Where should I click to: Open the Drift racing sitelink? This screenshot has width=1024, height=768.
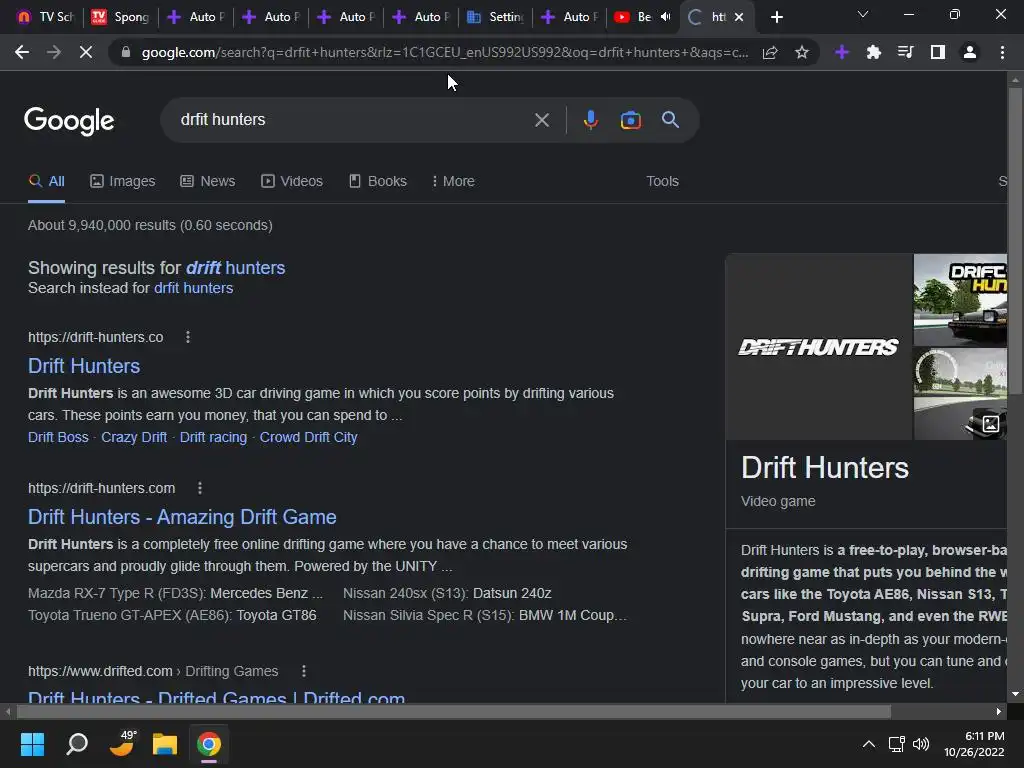coord(213,437)
